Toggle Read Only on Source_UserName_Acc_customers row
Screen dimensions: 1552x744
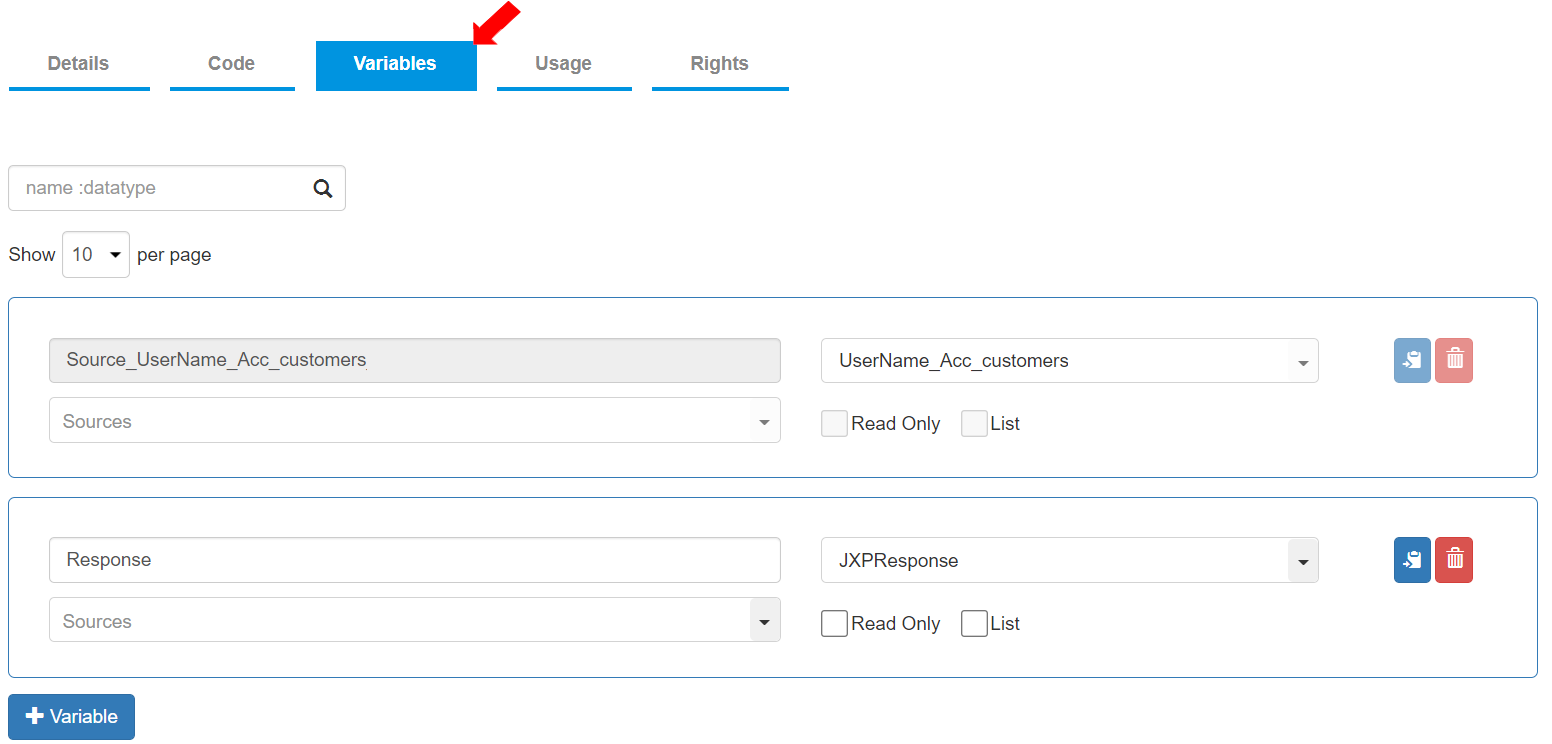pos(834,424)
